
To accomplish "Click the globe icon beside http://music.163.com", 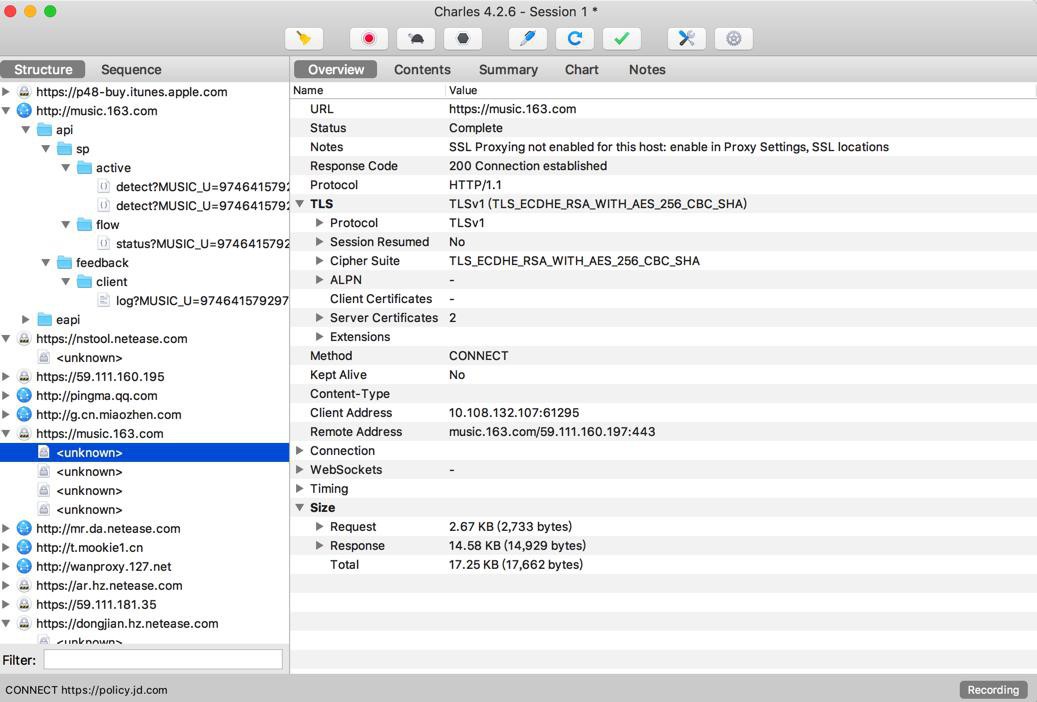I will 24,110.
